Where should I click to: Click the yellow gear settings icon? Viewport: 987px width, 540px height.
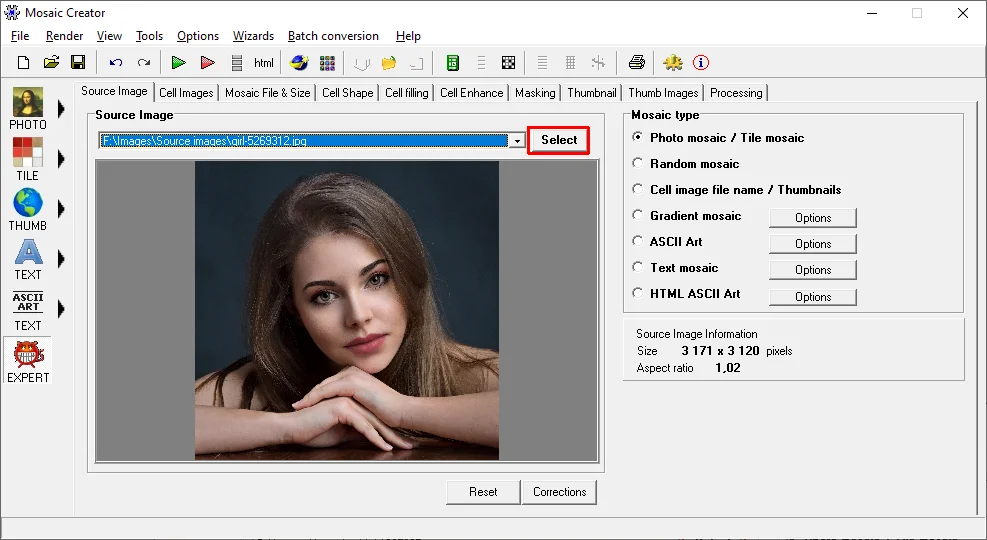click(672, 62)
